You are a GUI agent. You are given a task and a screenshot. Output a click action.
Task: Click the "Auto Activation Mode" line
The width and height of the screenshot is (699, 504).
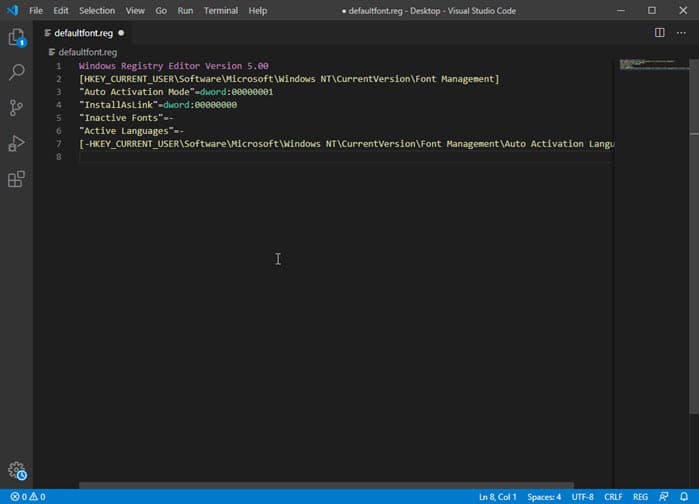pos(176,92)
